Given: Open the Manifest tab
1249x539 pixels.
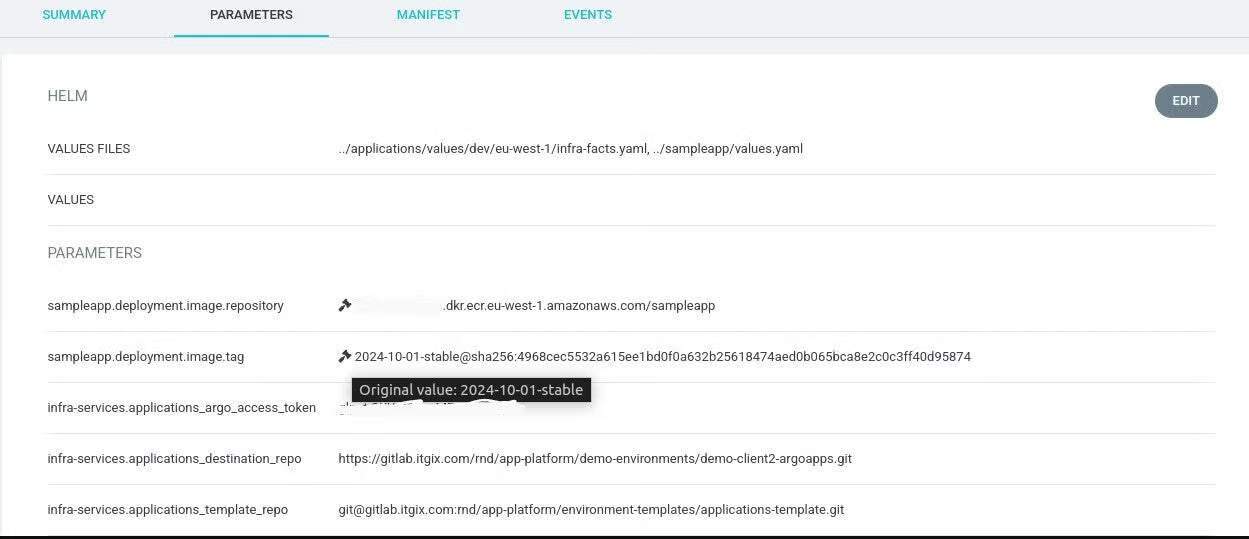Looking at the screenshot, I should 428,15.
